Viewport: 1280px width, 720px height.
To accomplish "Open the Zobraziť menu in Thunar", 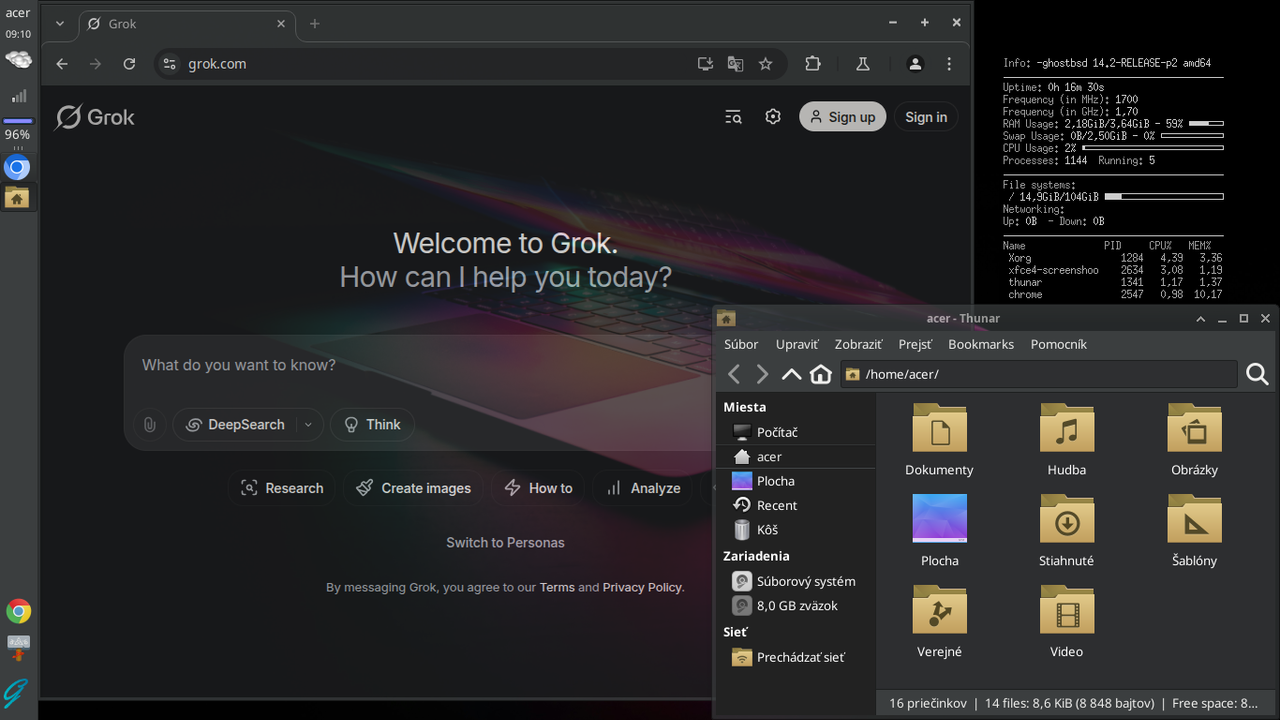I will pos(858,344).
